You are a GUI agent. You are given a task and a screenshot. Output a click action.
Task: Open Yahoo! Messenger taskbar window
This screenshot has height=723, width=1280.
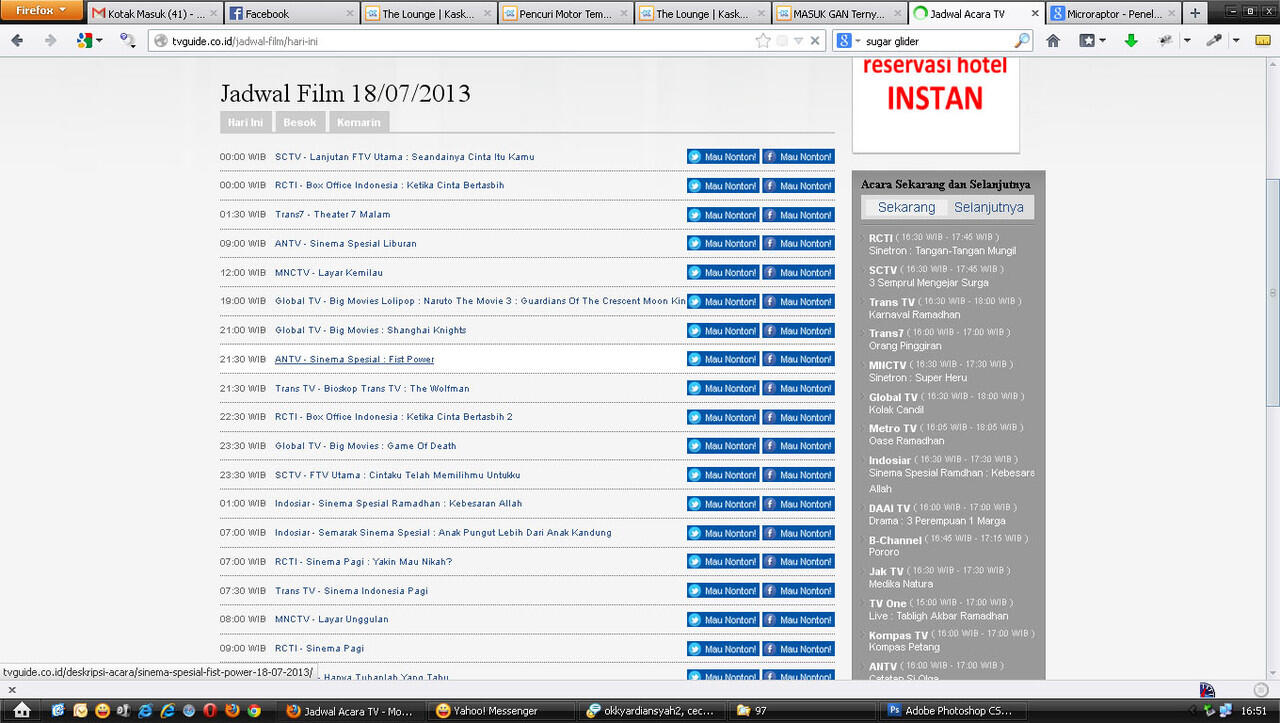coord(500,711)
